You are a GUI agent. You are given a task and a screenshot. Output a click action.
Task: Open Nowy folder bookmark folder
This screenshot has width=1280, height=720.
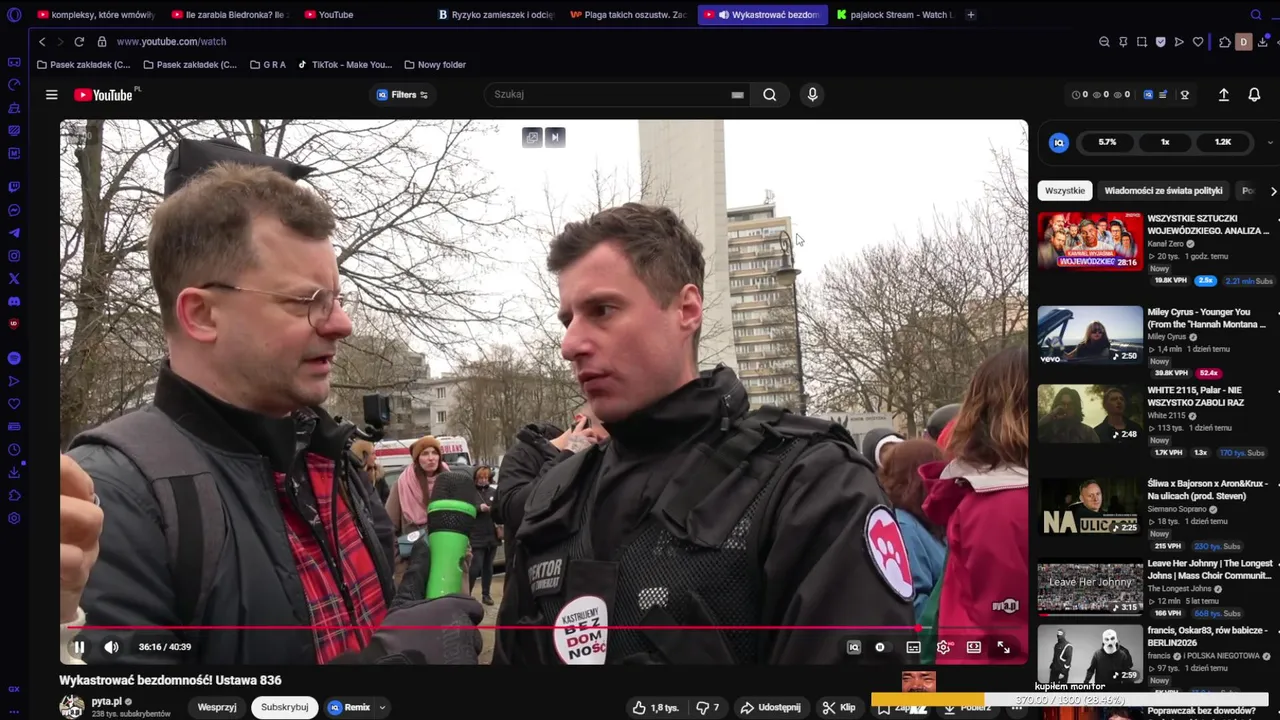pos(435,65)
